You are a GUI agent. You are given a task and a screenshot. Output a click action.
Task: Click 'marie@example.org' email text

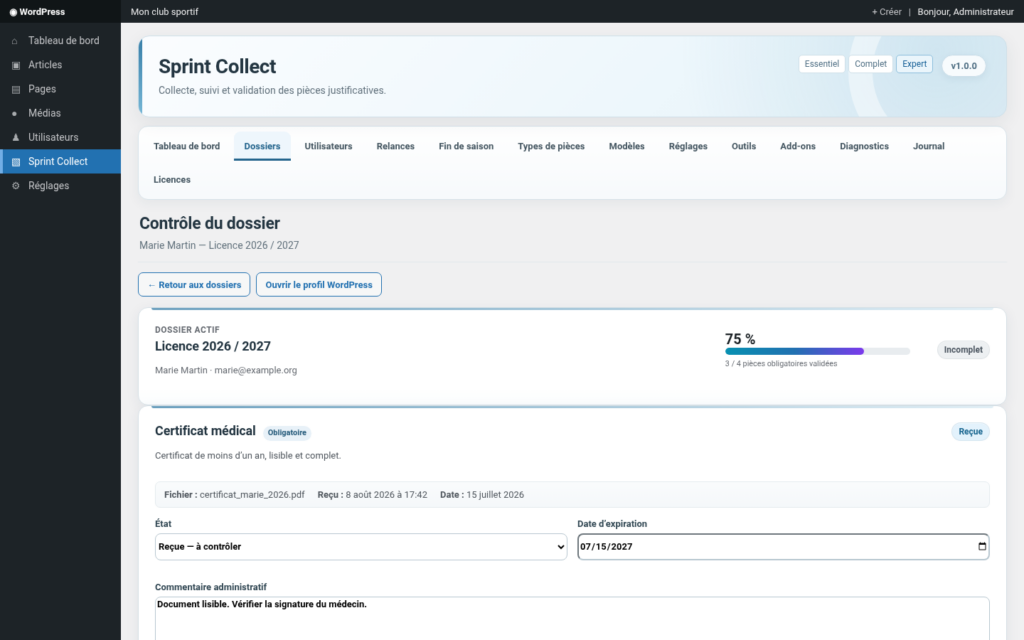point(255,370)
